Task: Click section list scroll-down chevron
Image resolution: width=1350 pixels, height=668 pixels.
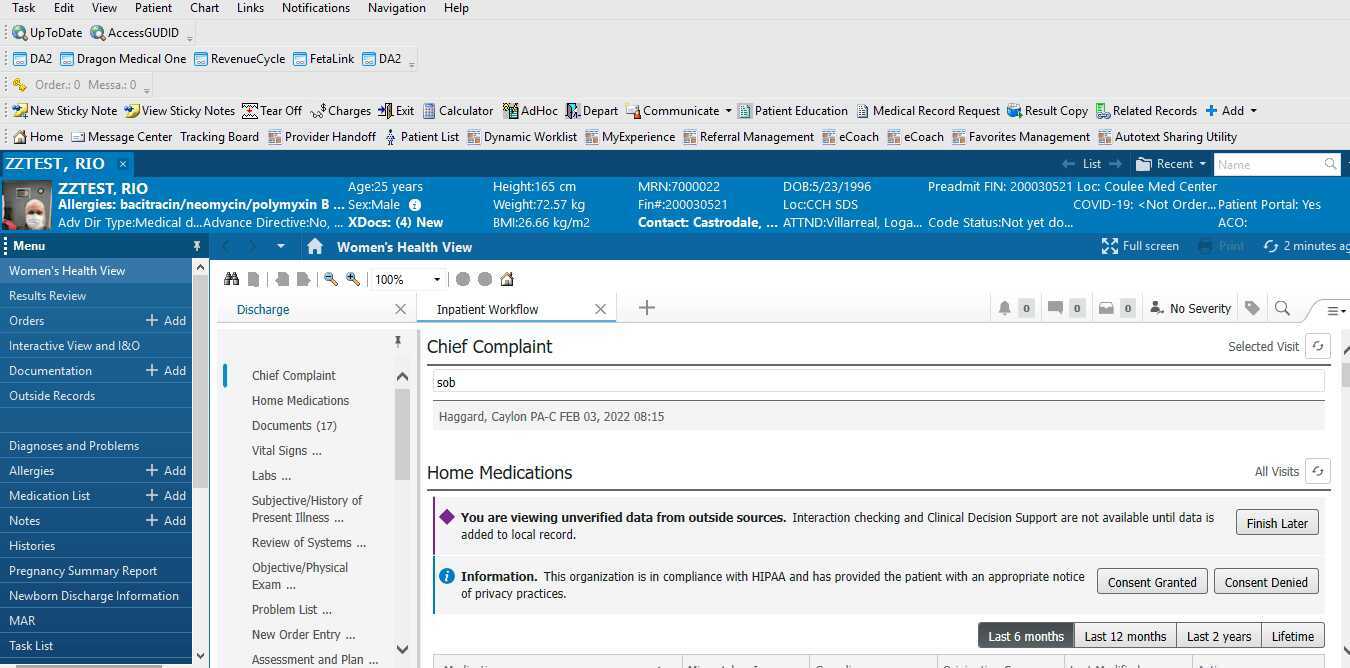Action: pos(402,648)
